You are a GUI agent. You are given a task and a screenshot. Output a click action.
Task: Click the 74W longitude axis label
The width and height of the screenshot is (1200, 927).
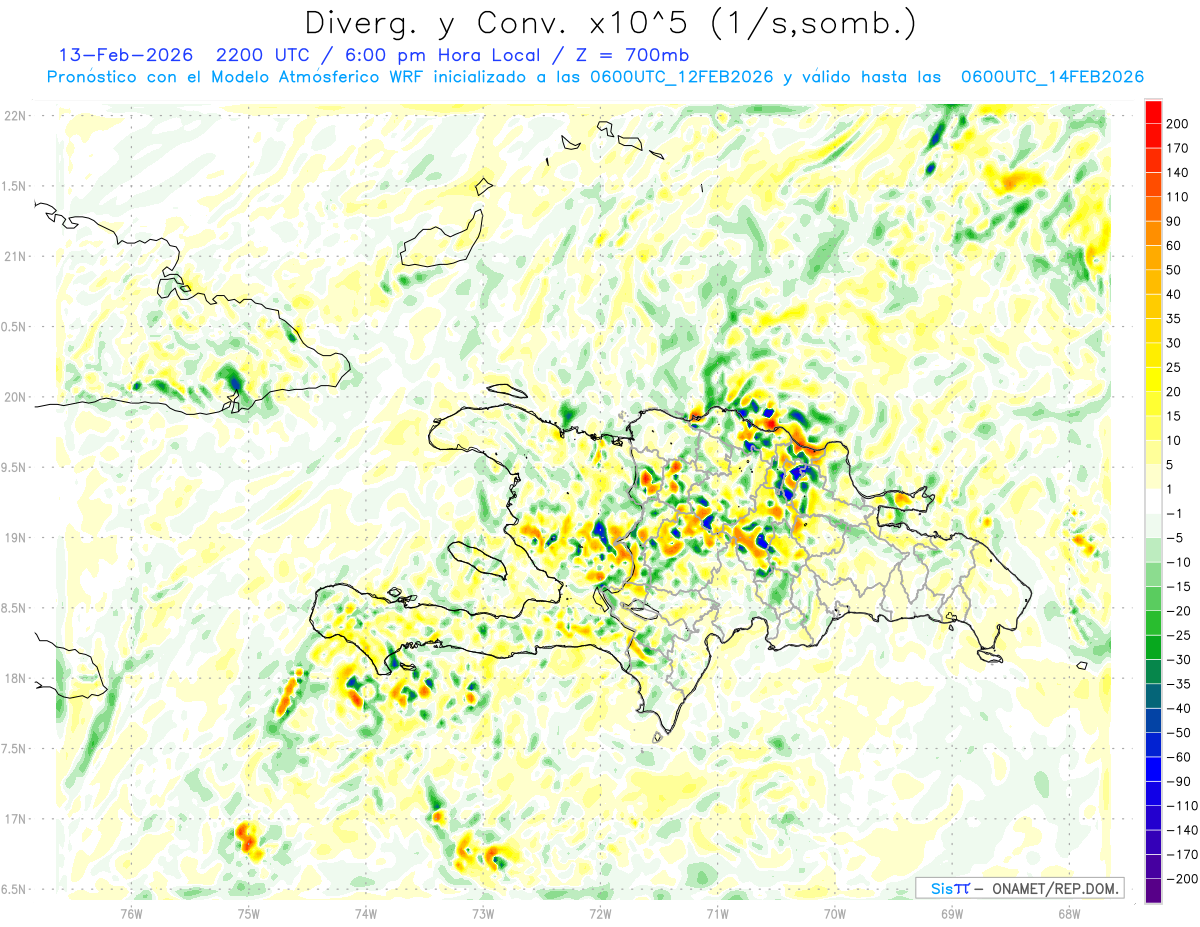tap(366, 914)
